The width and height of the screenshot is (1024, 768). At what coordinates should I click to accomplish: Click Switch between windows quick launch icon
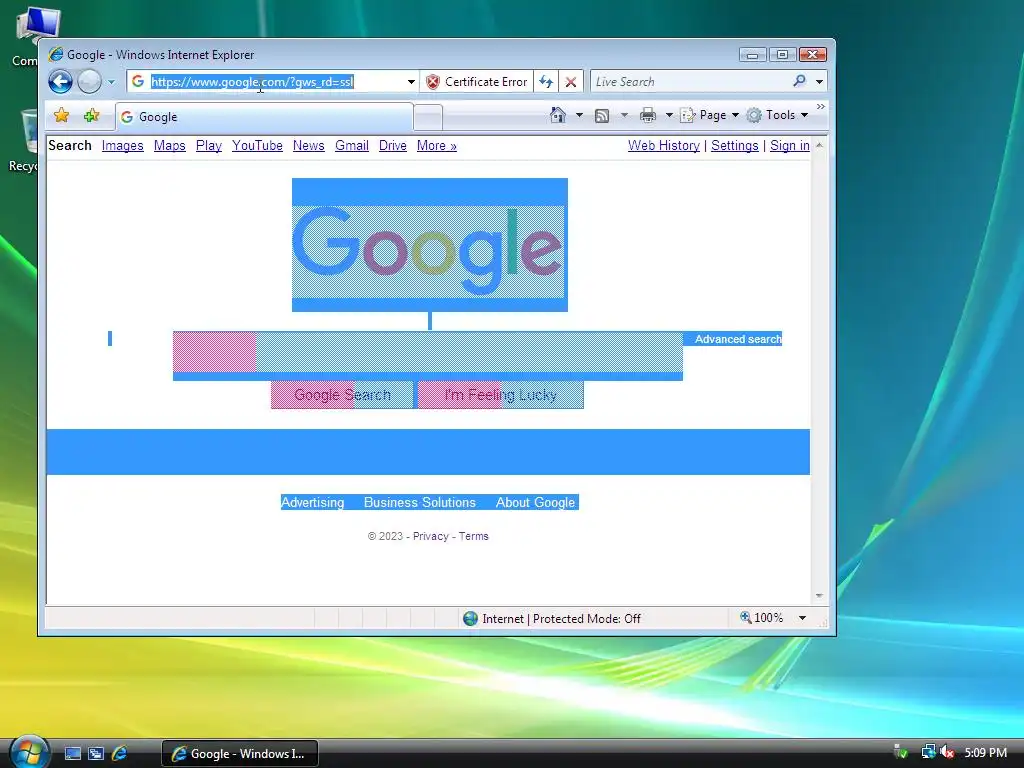96,754
